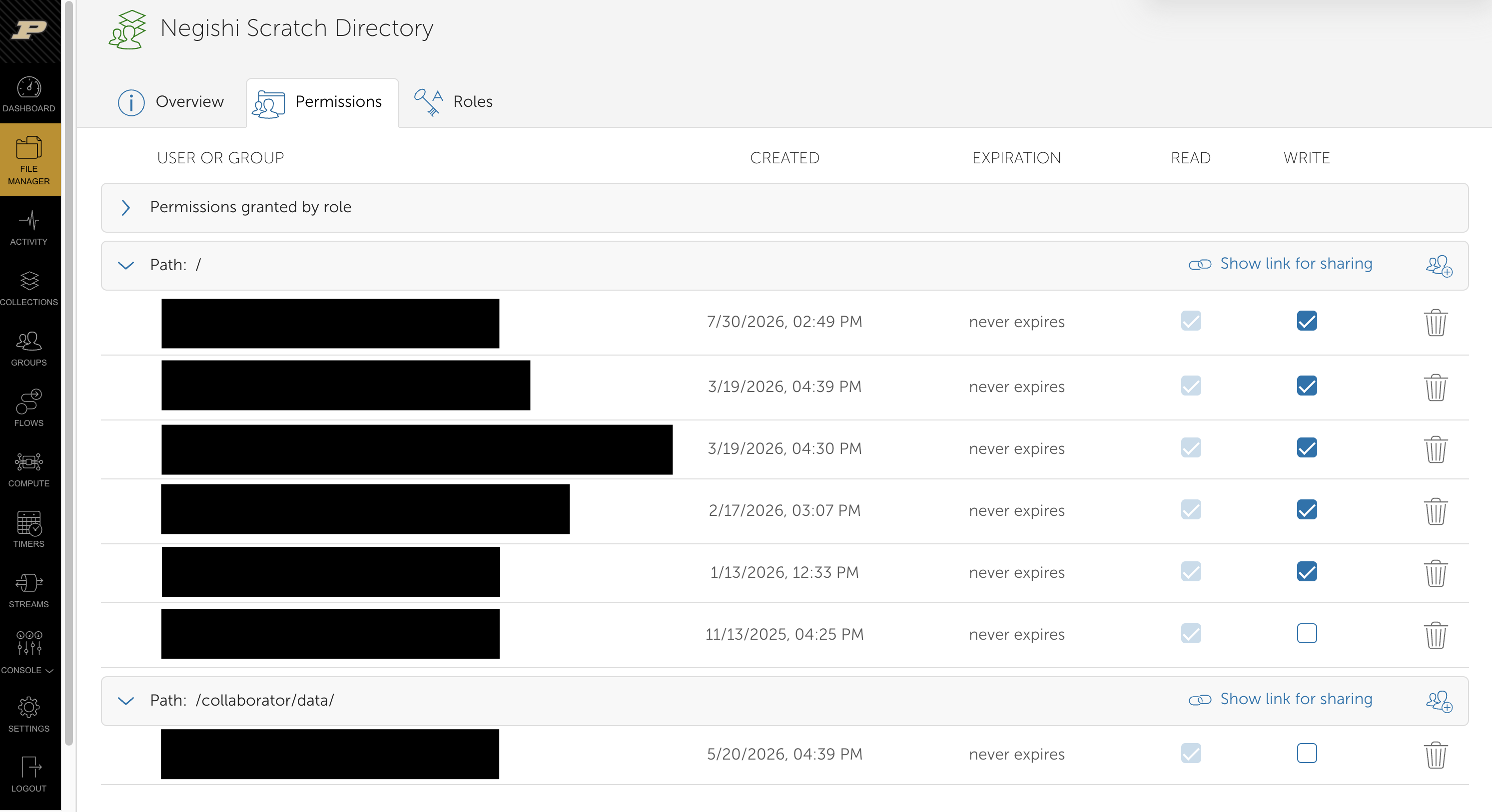Expand the Console sidebar menu
Image resolution: width=1492 pixels, height=812 pixels.
(28, 651)
